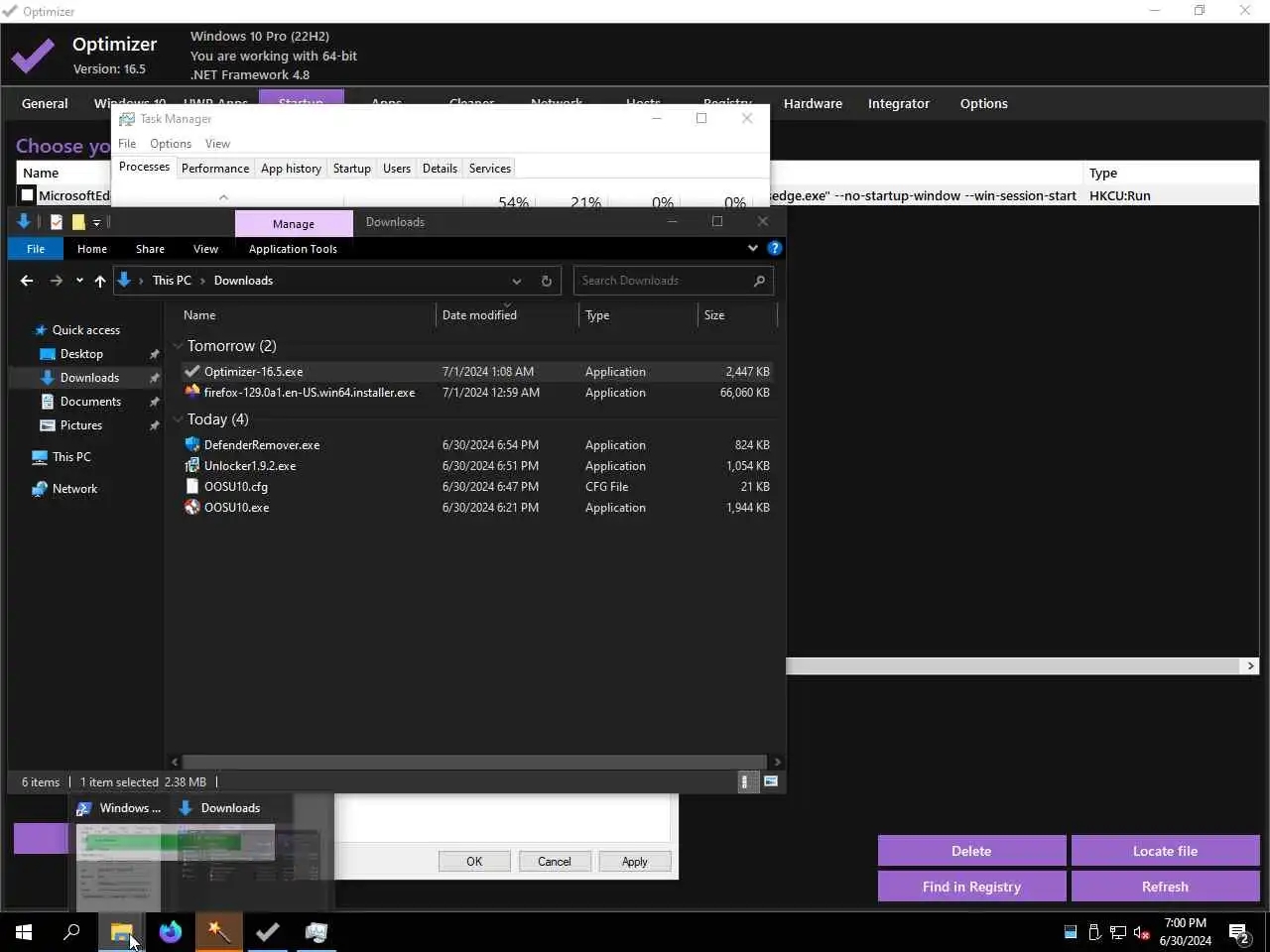Click the muted volume tray icon

pos(1142,932)
